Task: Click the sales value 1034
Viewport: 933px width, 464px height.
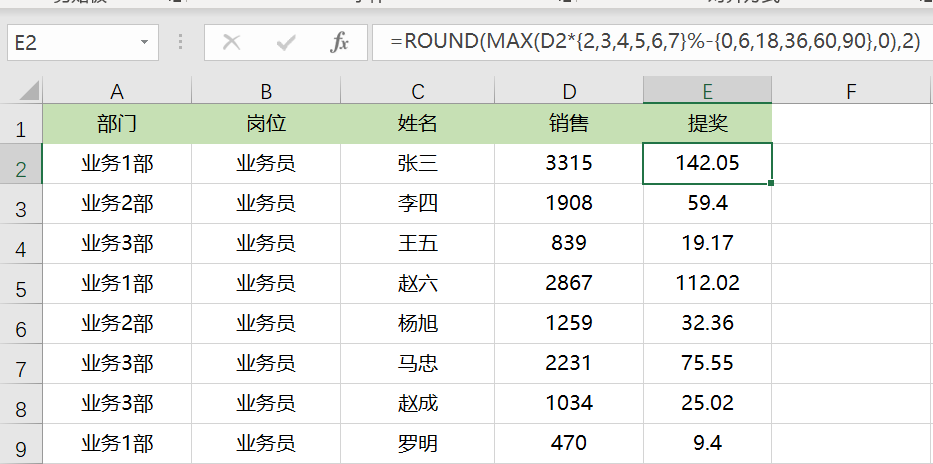Action: [x=569, y=404]
